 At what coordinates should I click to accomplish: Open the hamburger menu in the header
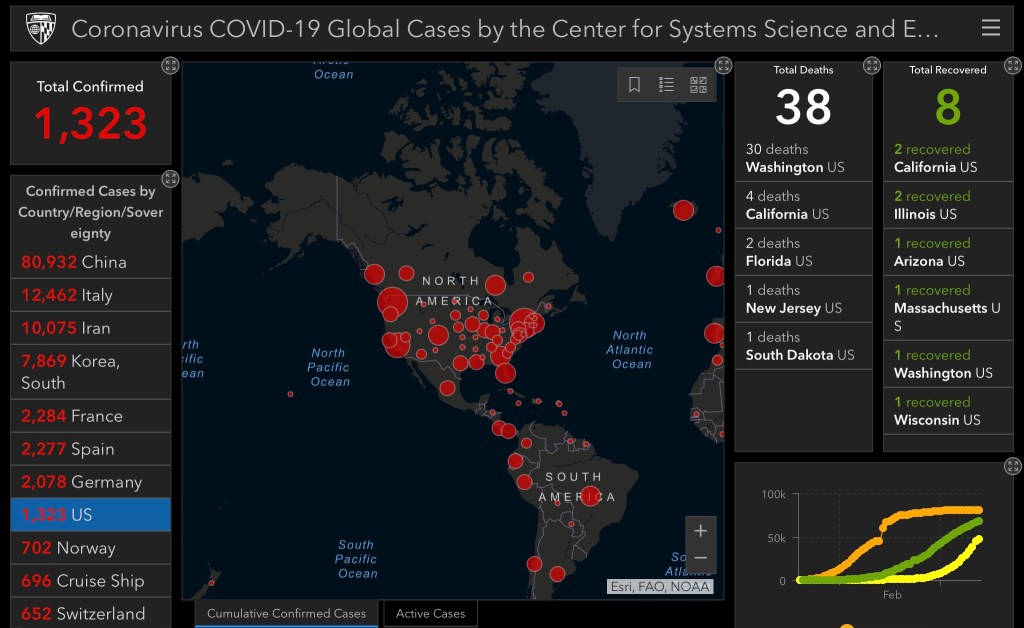990,28
